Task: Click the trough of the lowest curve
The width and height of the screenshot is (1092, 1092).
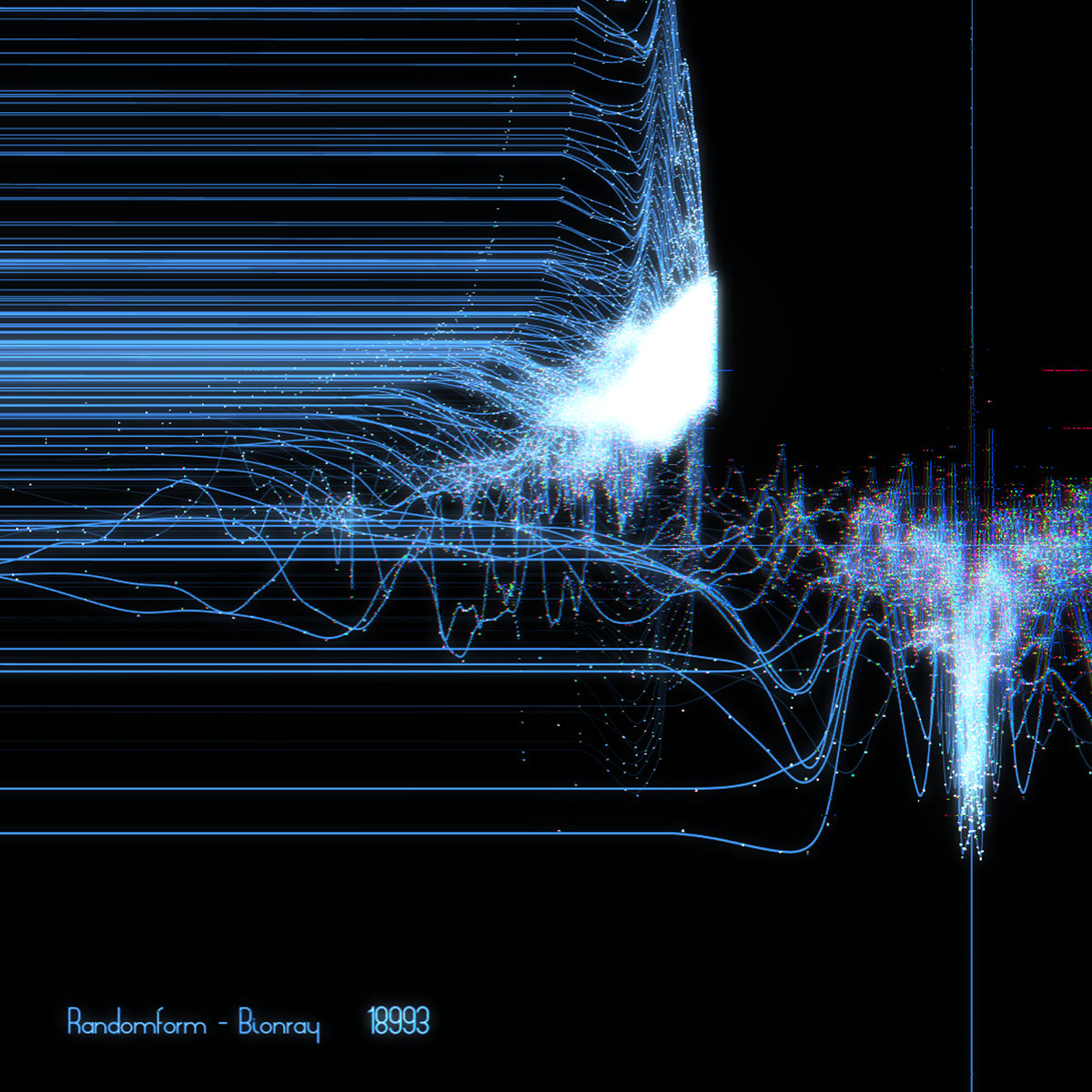Action: pos(792,852)
